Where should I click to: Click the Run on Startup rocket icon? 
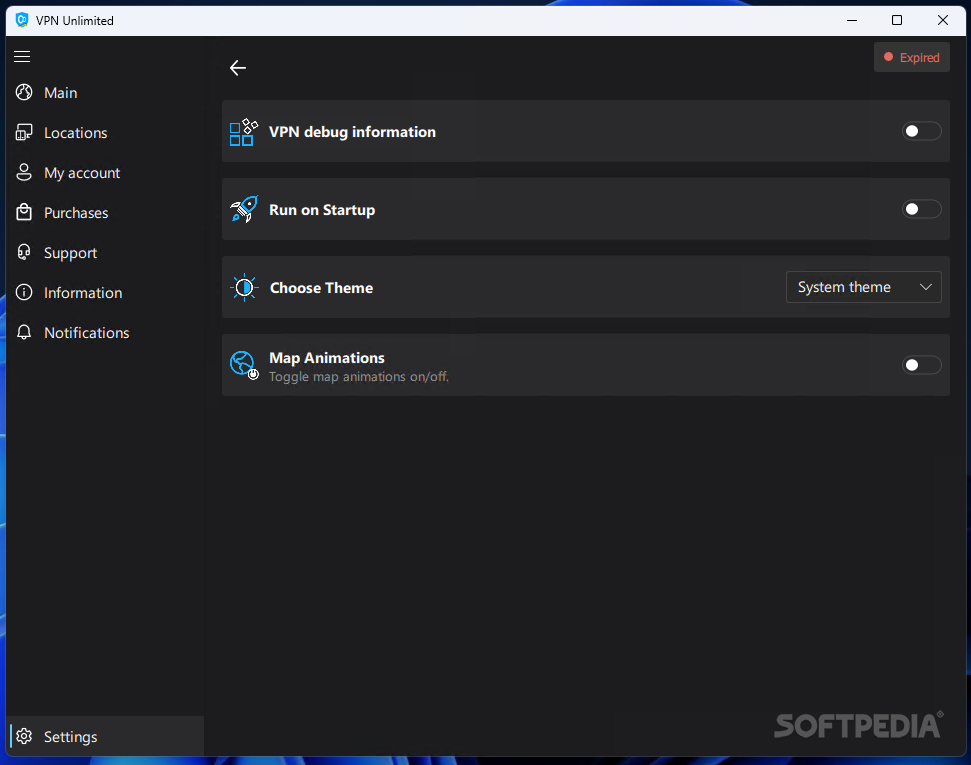pos(244,209)
